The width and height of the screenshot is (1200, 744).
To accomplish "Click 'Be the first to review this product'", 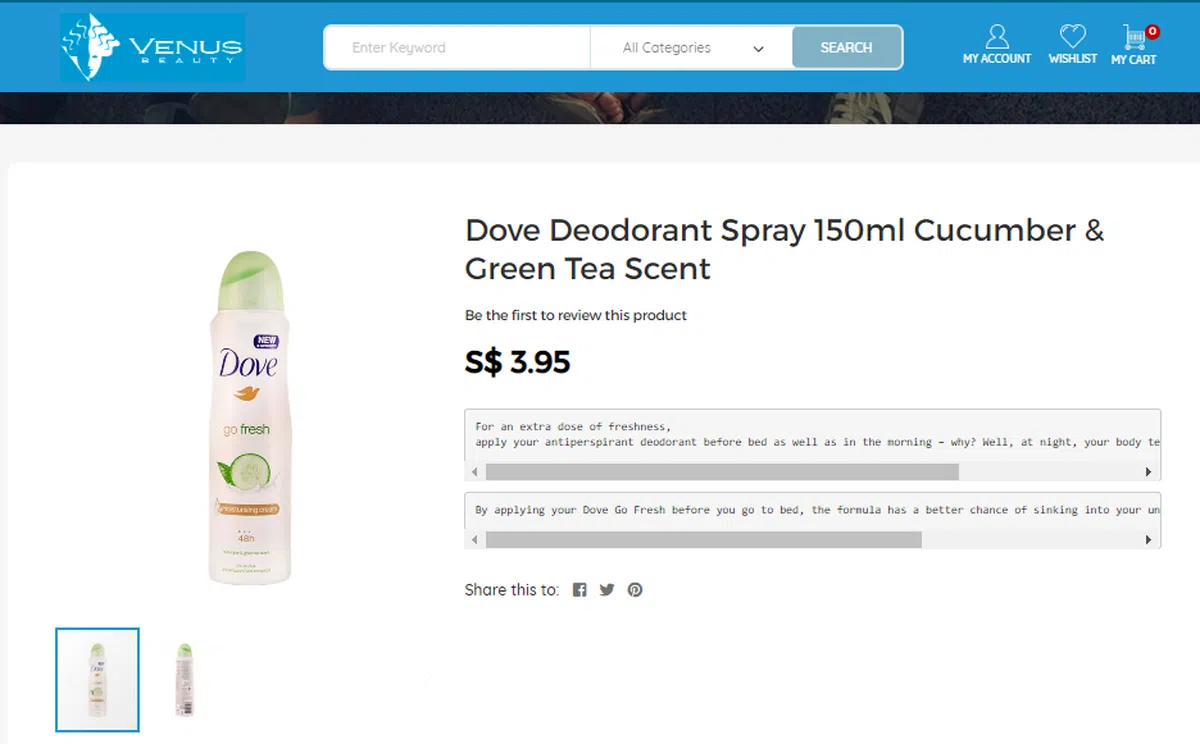I will [575, 315].
